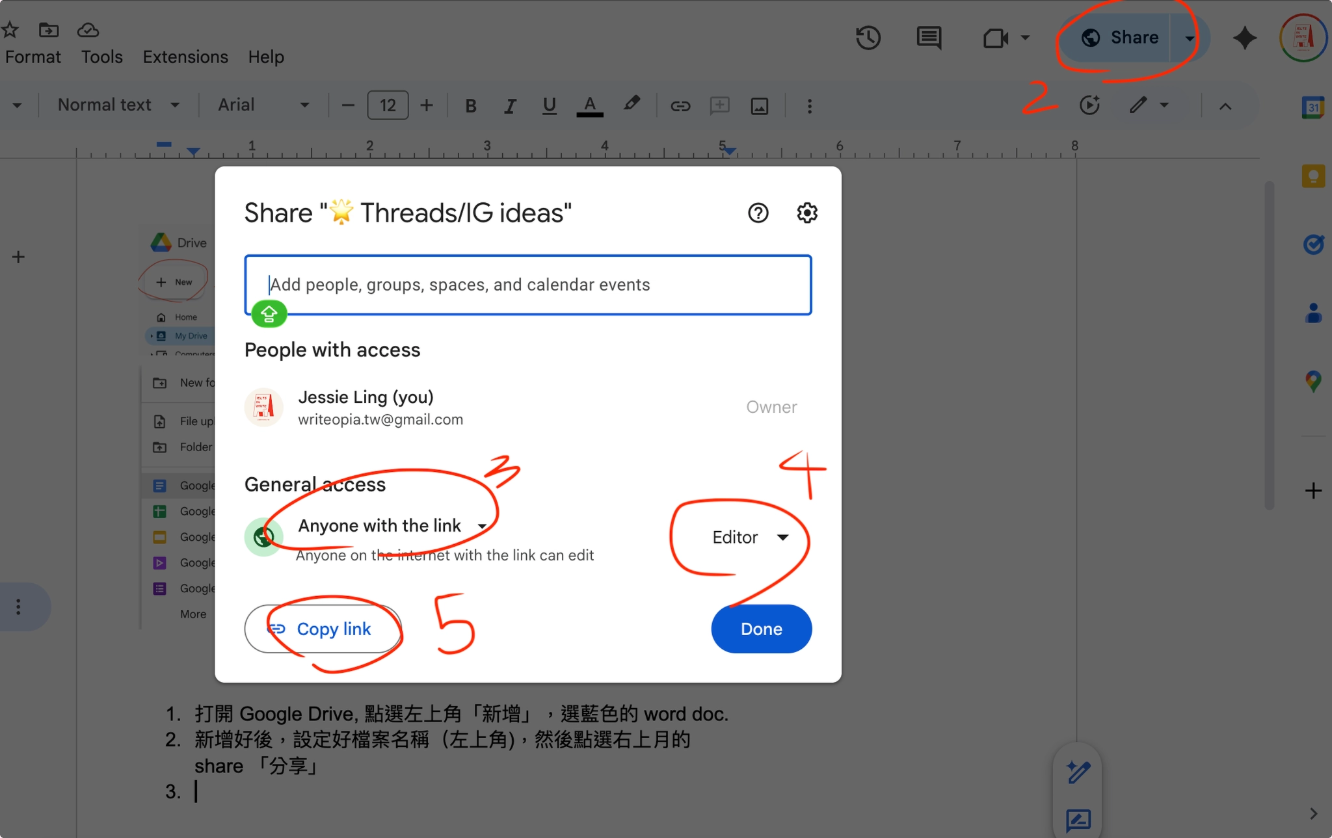The height and width of the screenshot is (838, 1332).
Task: Open the Help menu
Action: tap(266, 57)
